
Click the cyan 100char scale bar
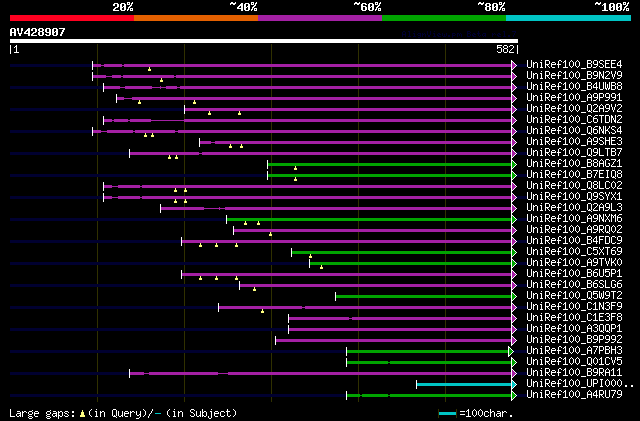coord(447,414)
